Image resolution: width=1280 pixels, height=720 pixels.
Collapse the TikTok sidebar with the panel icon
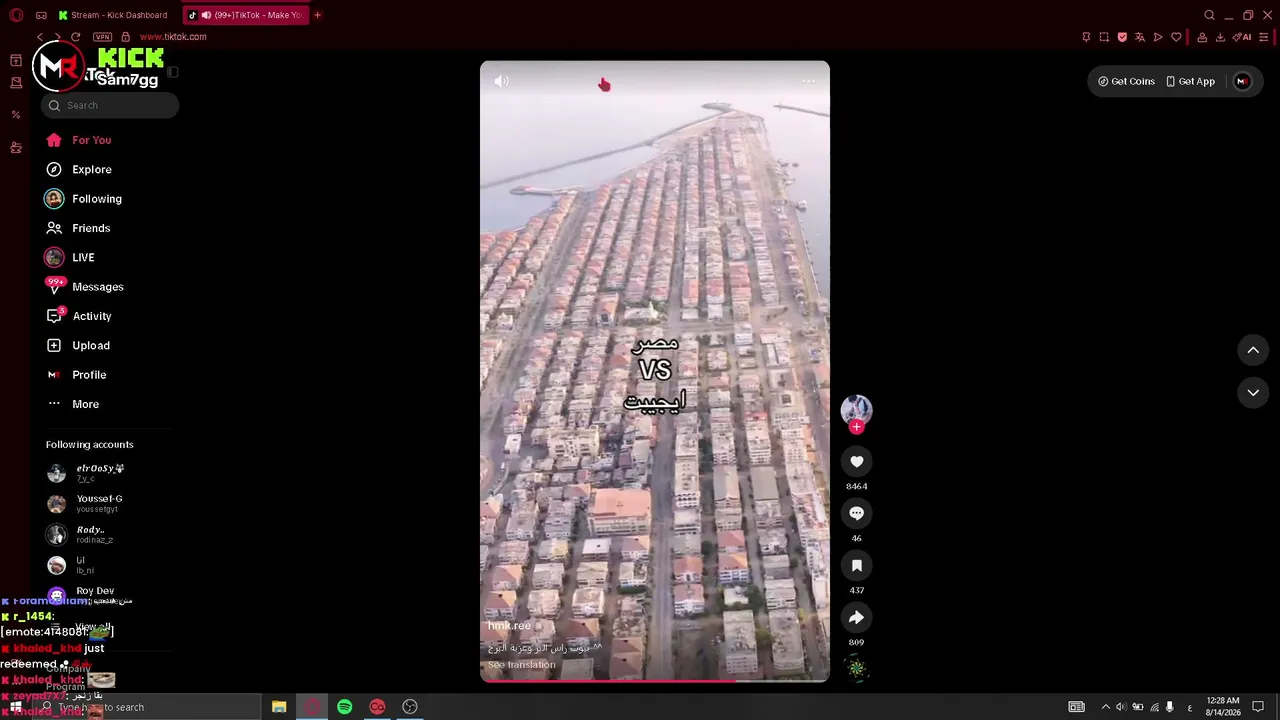pos(173,72)
